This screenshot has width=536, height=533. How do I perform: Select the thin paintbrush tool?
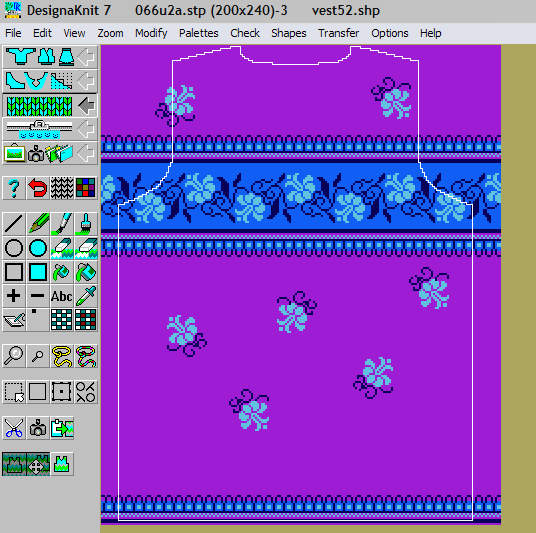click(62, 224)
